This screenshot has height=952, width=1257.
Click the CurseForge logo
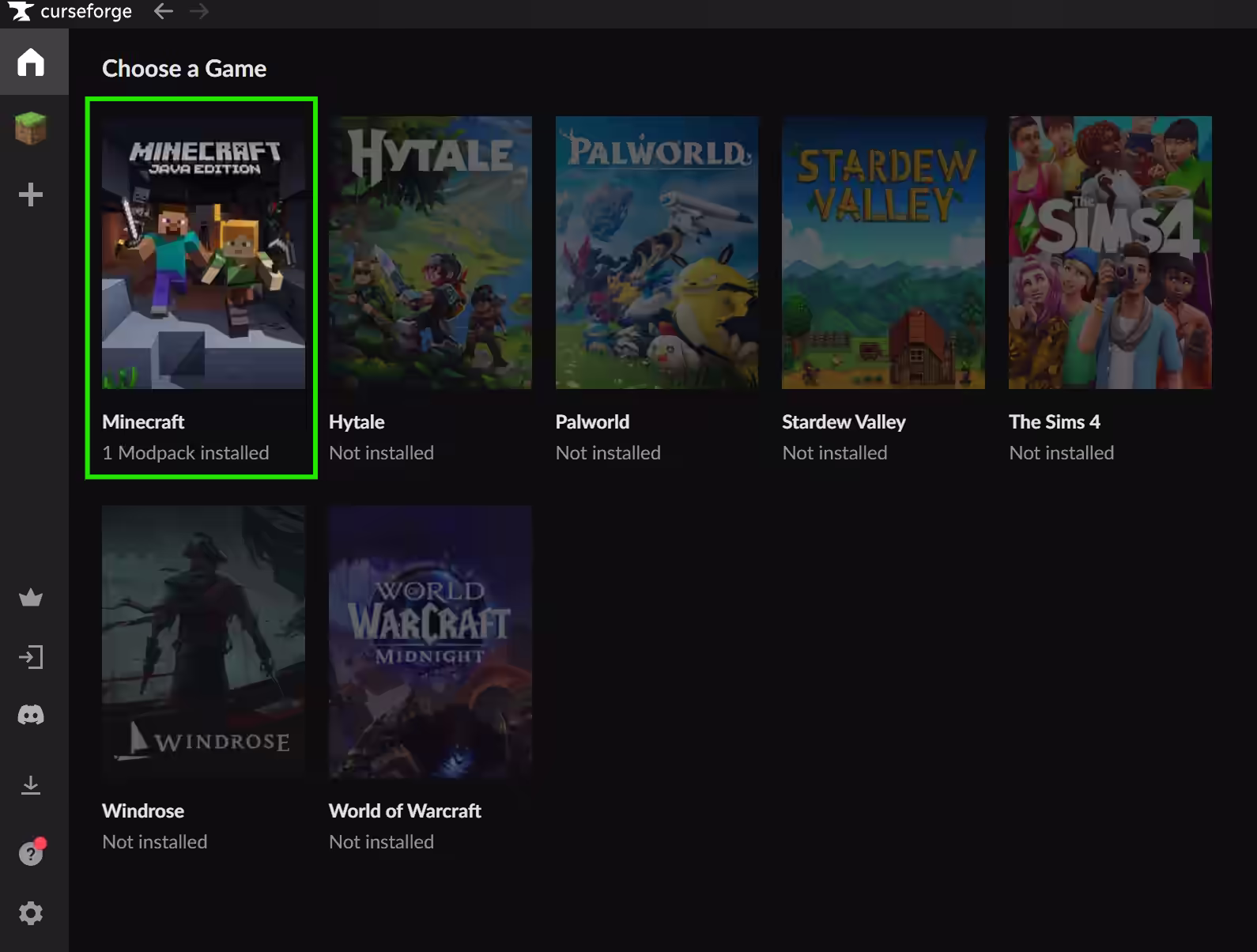coord(70,11)
